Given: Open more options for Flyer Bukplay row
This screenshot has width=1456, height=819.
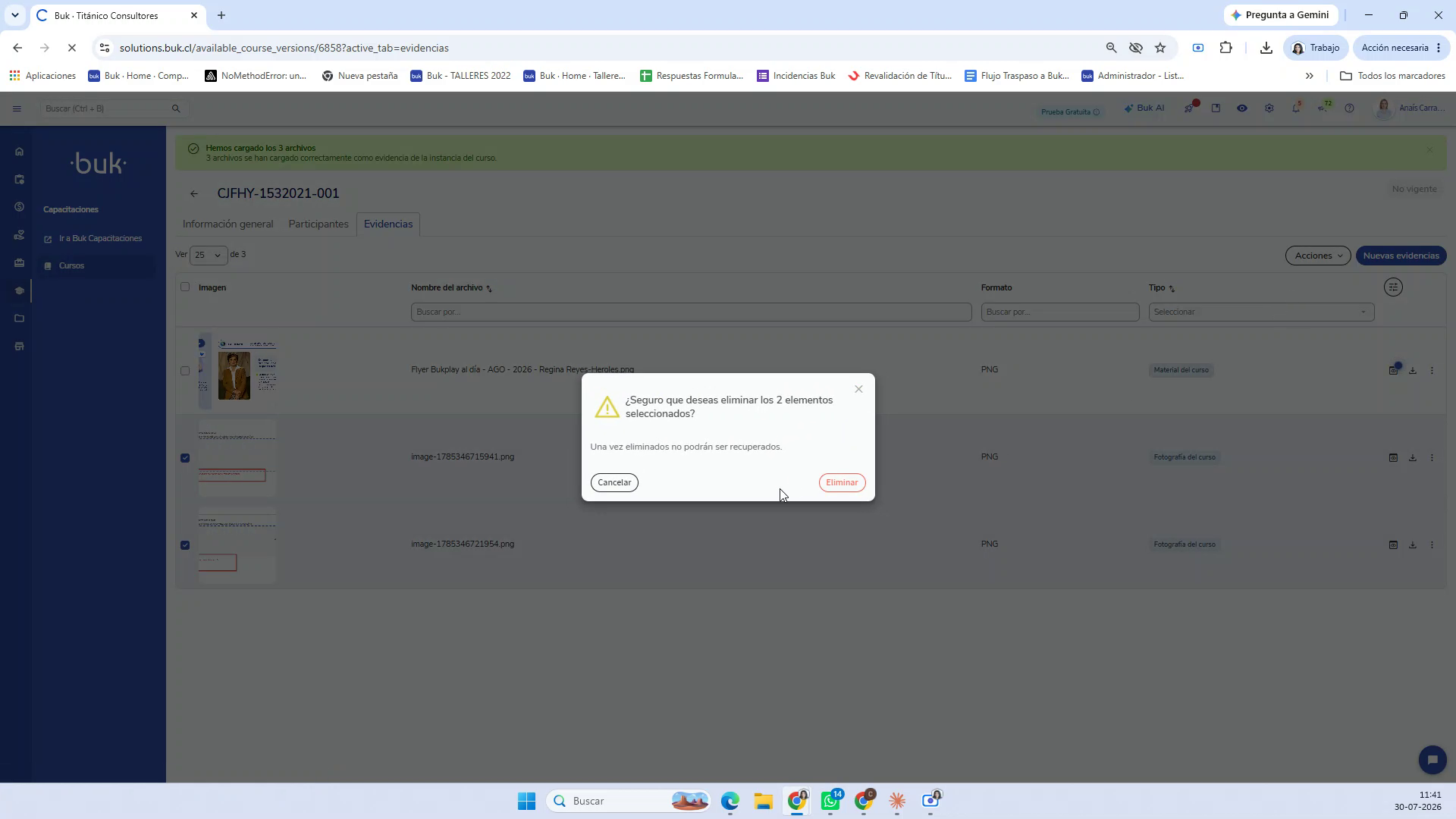Looking at the screenshot, I should (x=1432, y=371).
